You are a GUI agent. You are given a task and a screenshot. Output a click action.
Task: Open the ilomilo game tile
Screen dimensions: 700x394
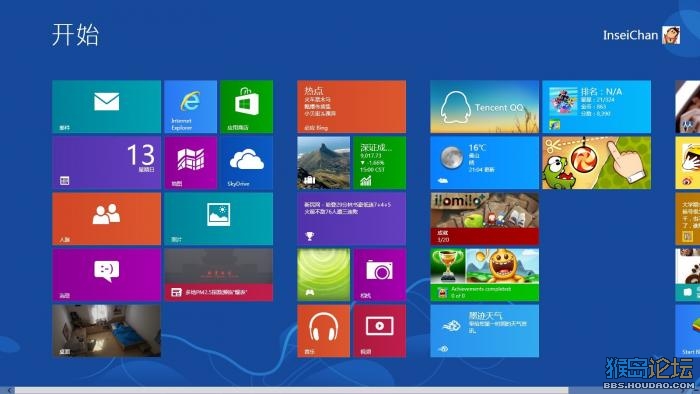click(484, 219)
